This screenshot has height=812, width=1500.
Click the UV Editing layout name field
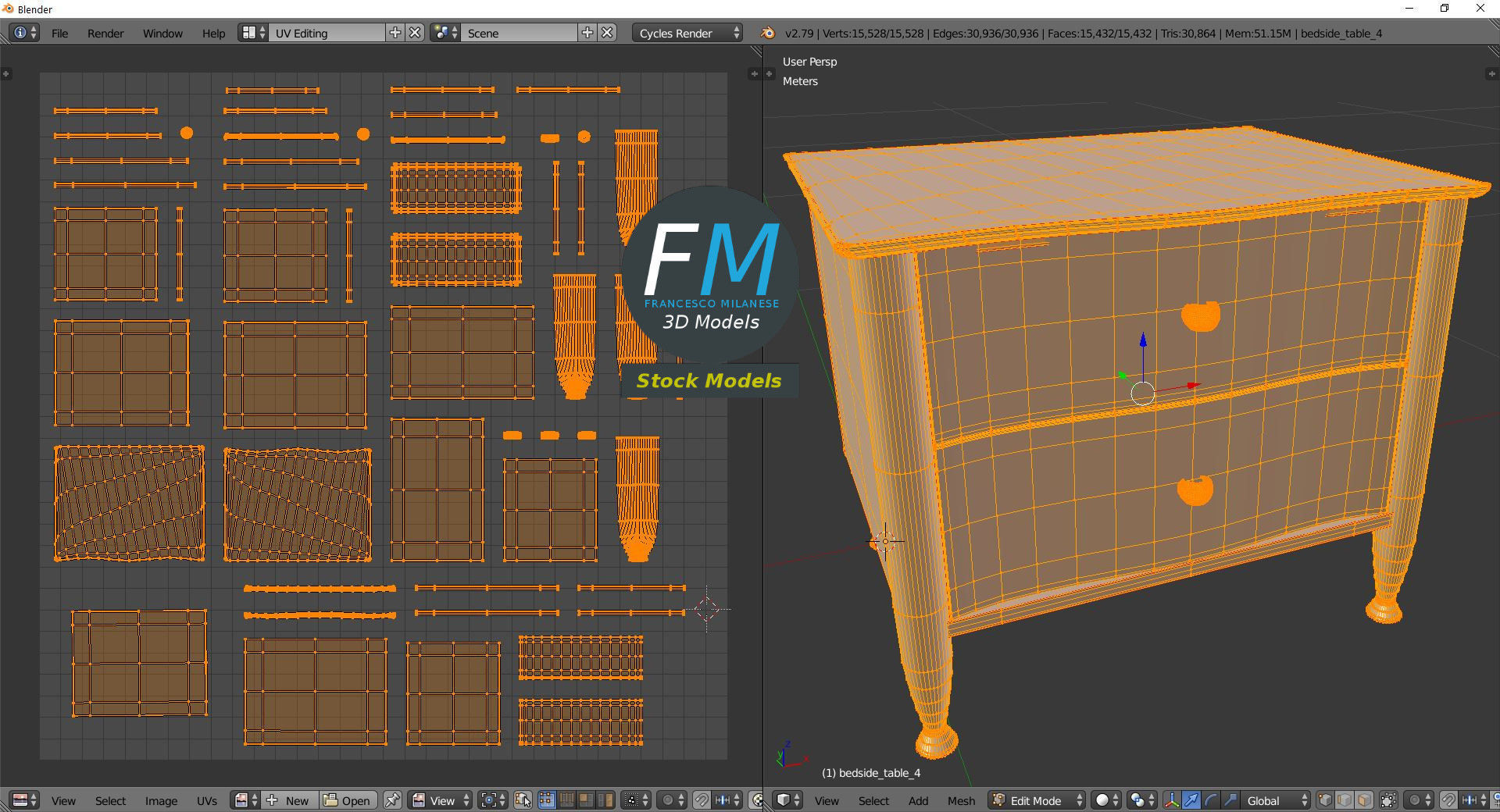[327, 33]
